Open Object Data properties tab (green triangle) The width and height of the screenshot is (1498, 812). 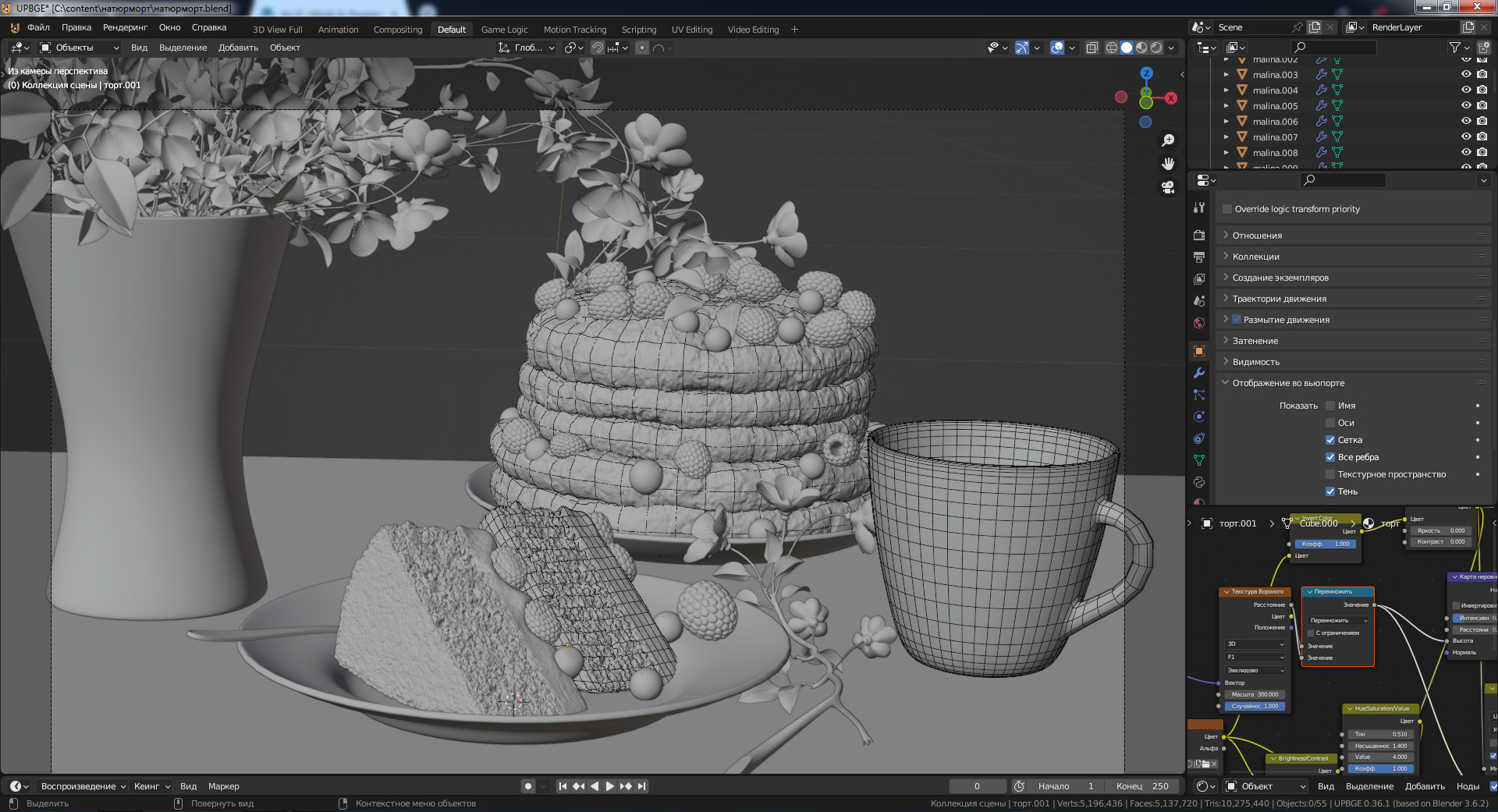pyautogui.click(x=1199, y=460)
